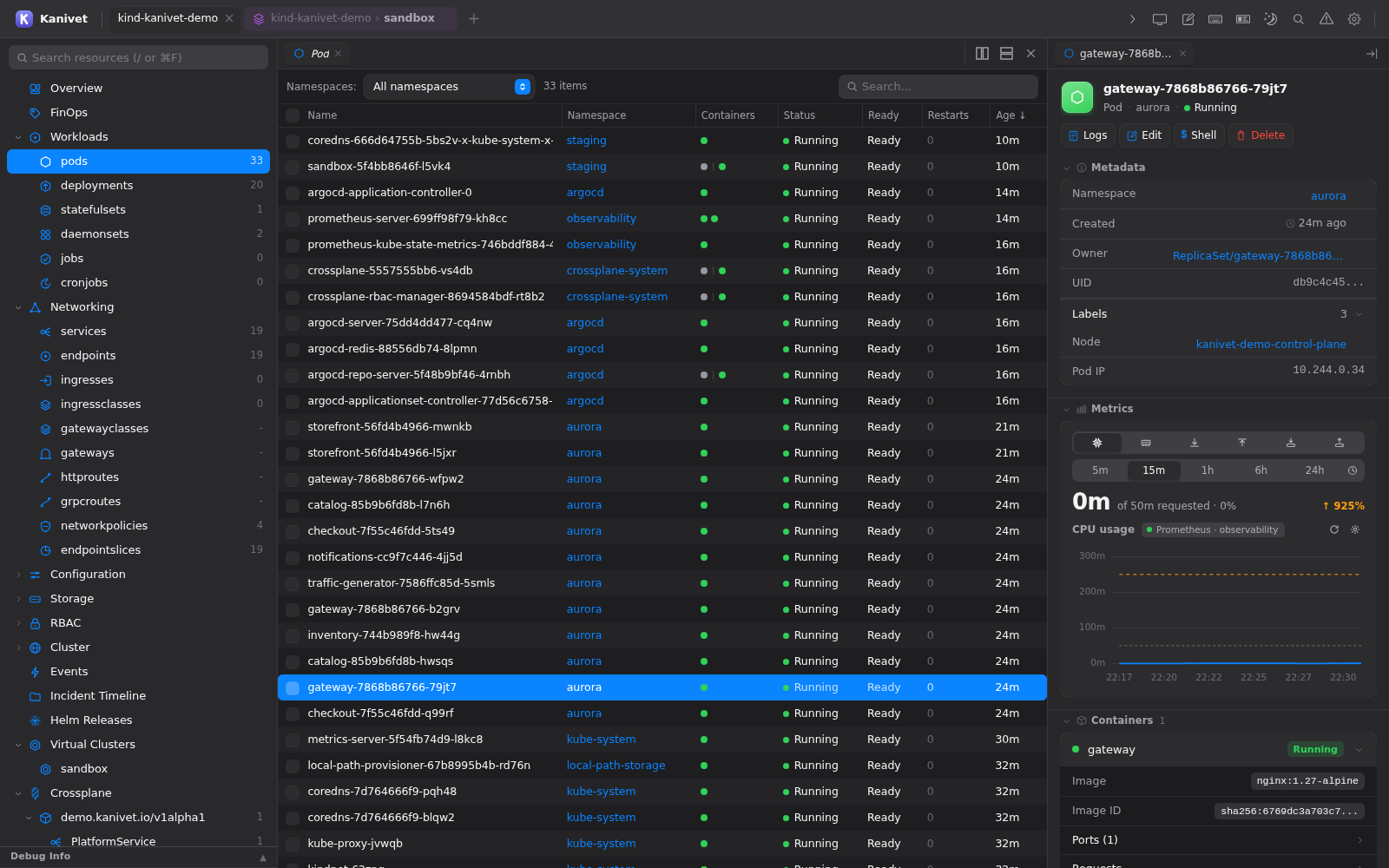Check the box for sandbox-5f4bb8646f-l5vk4 row

coord(293,167)
